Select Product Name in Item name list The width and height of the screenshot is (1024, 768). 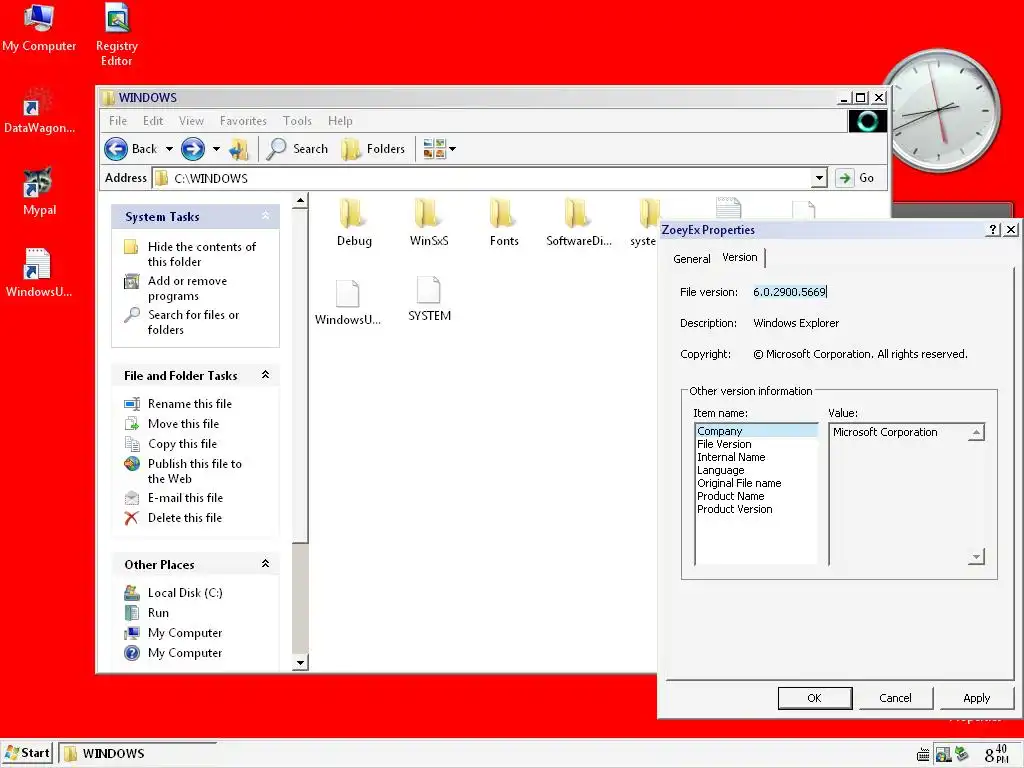coord(756,496)
